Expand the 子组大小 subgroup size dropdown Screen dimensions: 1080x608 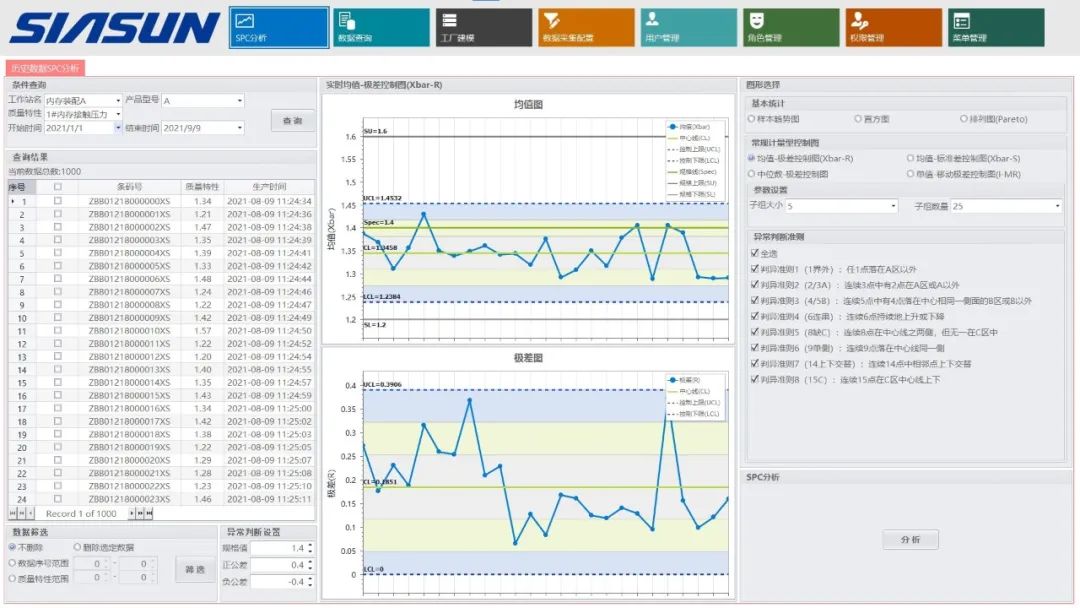click(893, 206)
